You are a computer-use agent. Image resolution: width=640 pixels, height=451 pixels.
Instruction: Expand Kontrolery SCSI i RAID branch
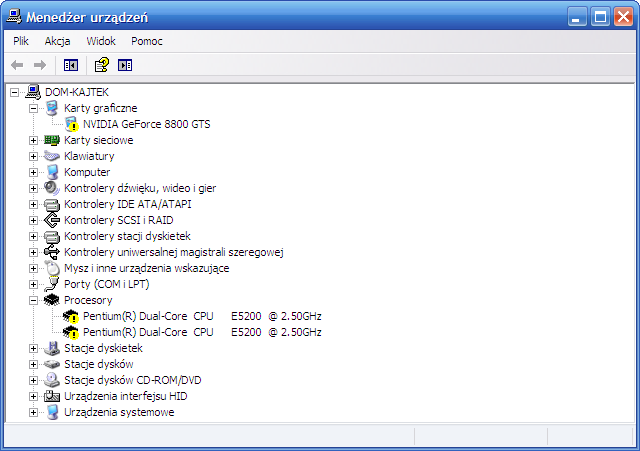click(33, 220)
